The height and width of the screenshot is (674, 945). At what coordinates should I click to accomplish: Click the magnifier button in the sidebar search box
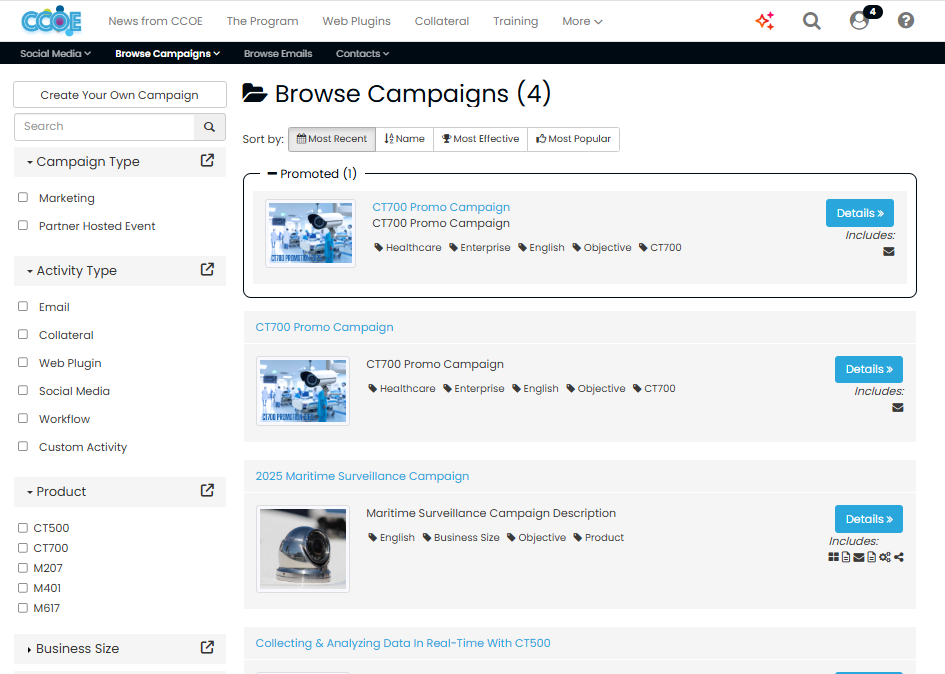pyautogui.click(x=209, y=126)
